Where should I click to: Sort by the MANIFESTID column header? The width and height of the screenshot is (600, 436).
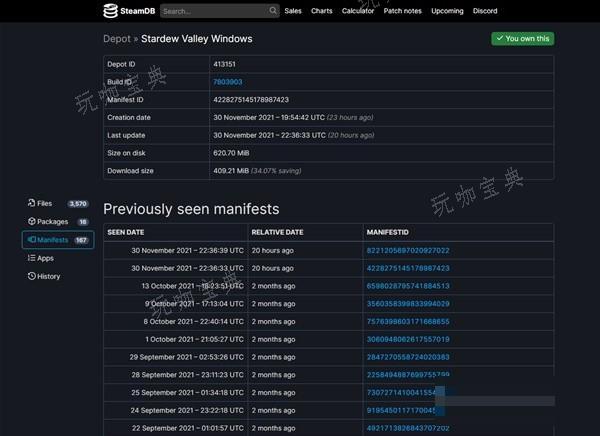tap(387, 232)
